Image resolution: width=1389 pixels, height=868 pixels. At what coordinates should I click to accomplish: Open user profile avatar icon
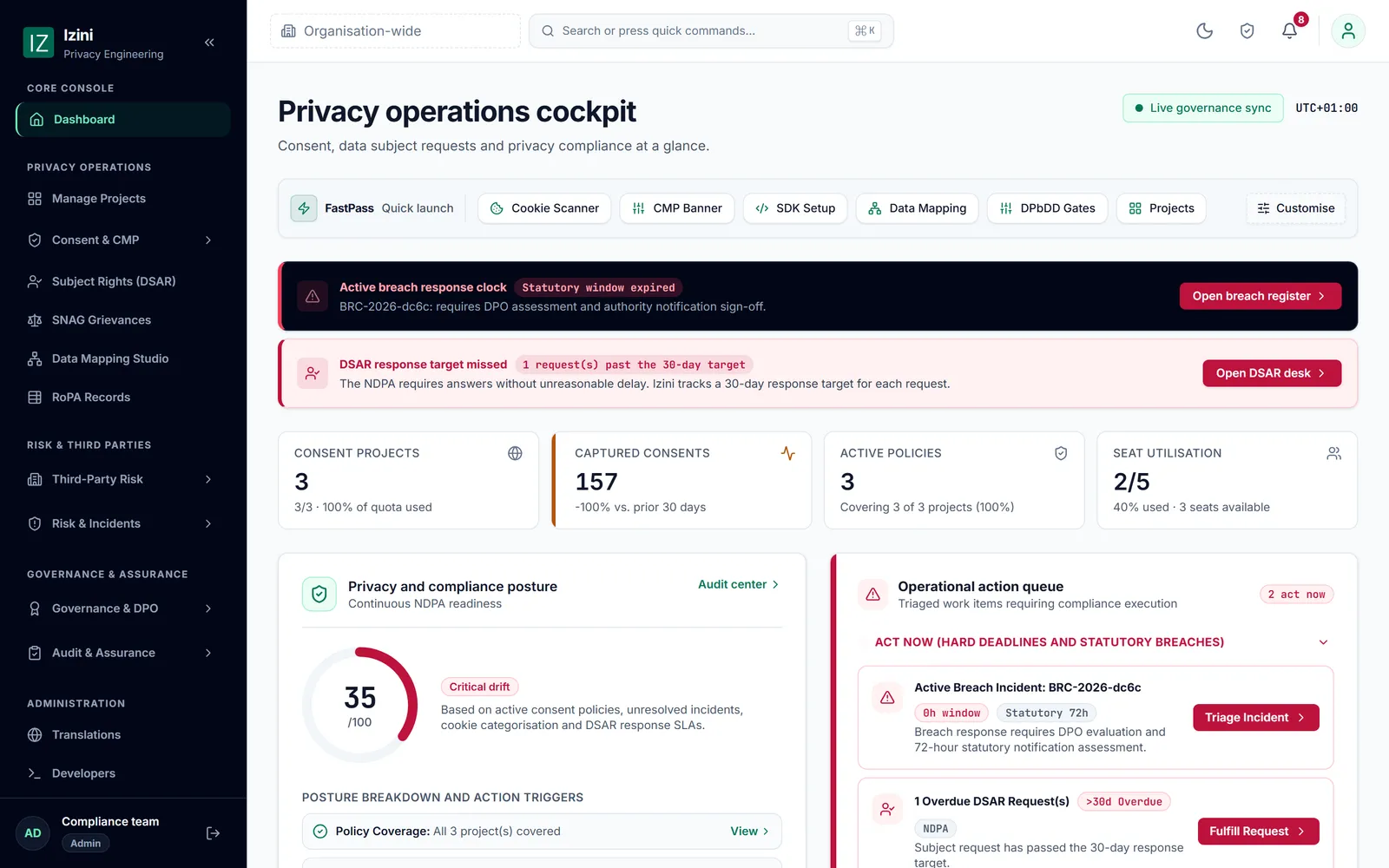click(1348, 31)
